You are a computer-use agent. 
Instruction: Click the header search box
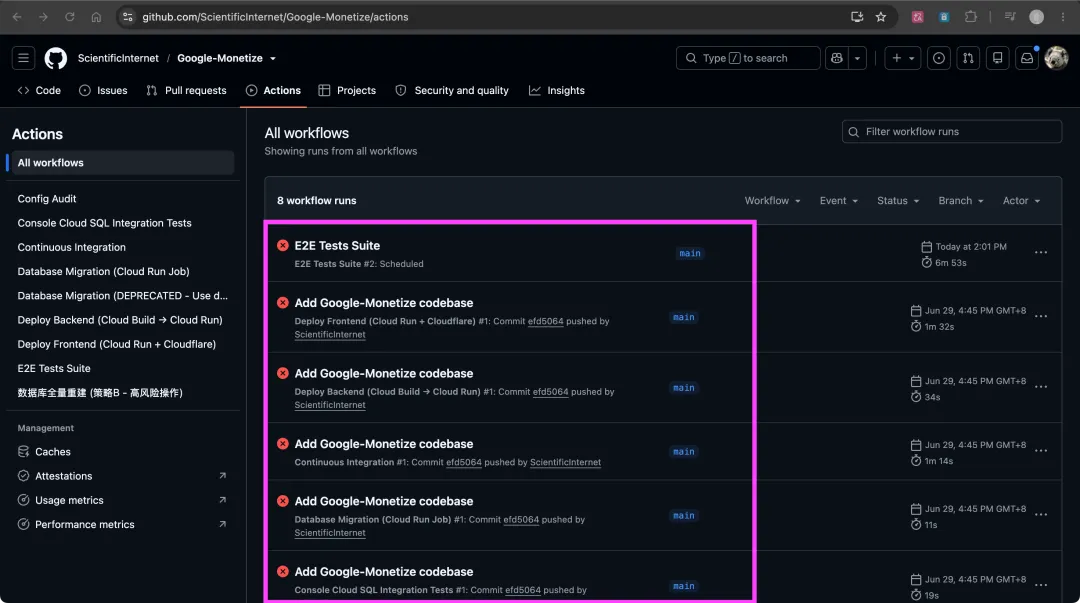tap(748, 59)
